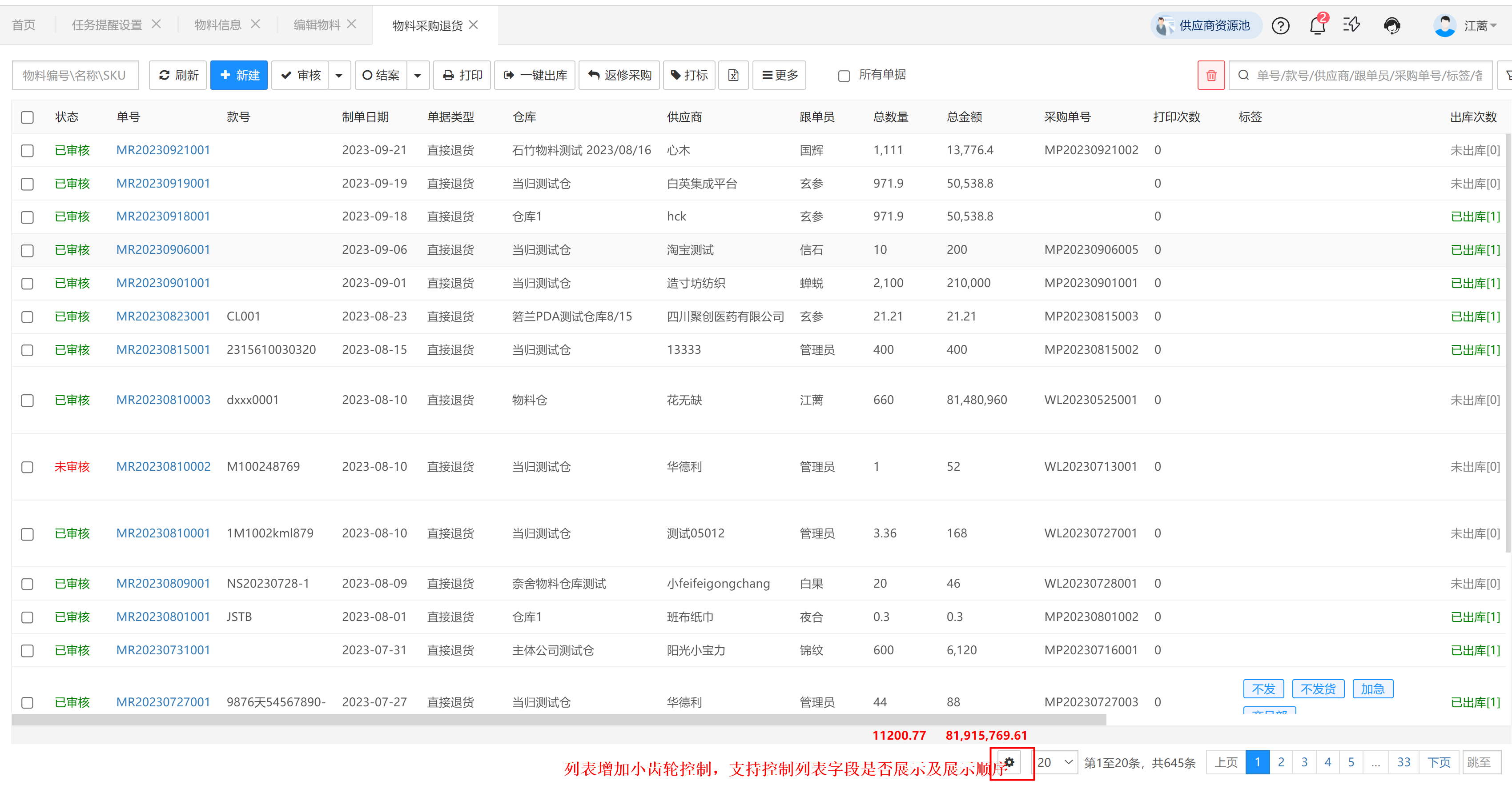Close the 物料信息 tab with X
Viewport: 1512px width, 789px height.
tap(255, 24)
